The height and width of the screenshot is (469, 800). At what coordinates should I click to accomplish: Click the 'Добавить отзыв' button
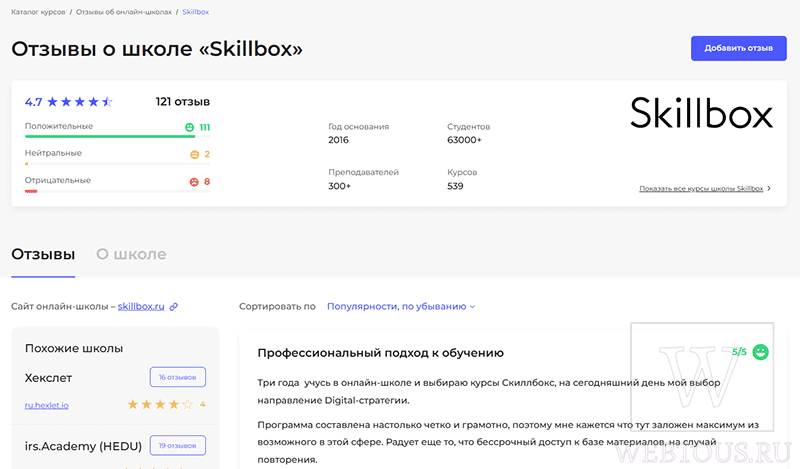click(x=738, y=48)
